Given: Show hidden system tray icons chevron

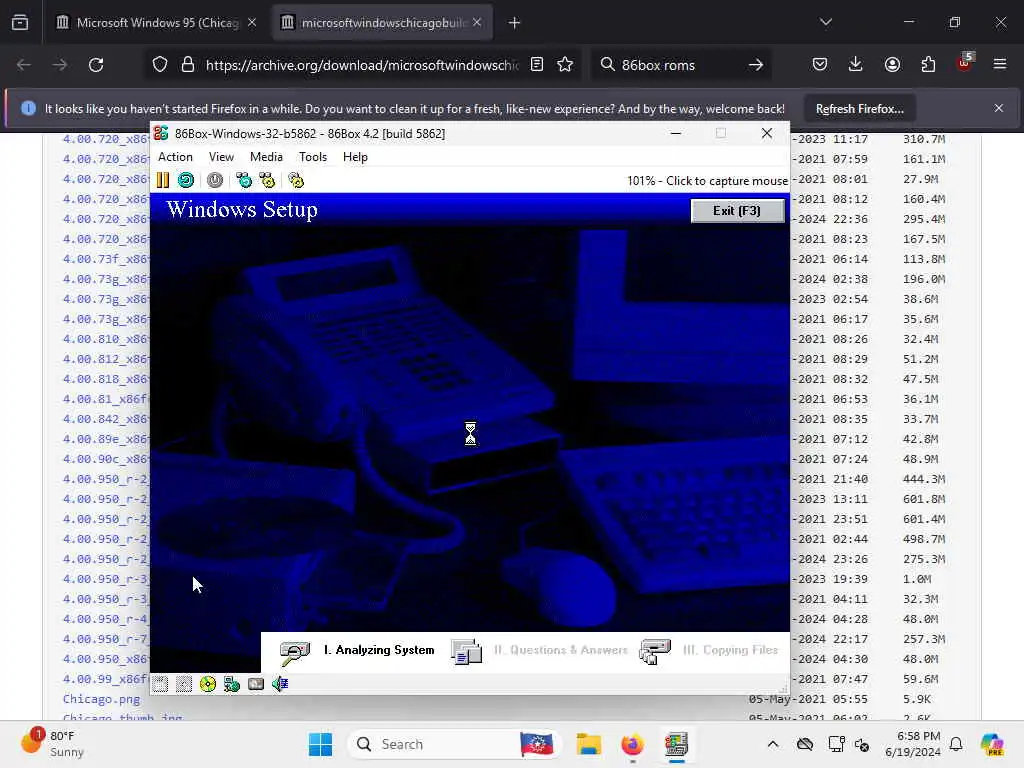Looking at the screenshot, I should point(773,744).
